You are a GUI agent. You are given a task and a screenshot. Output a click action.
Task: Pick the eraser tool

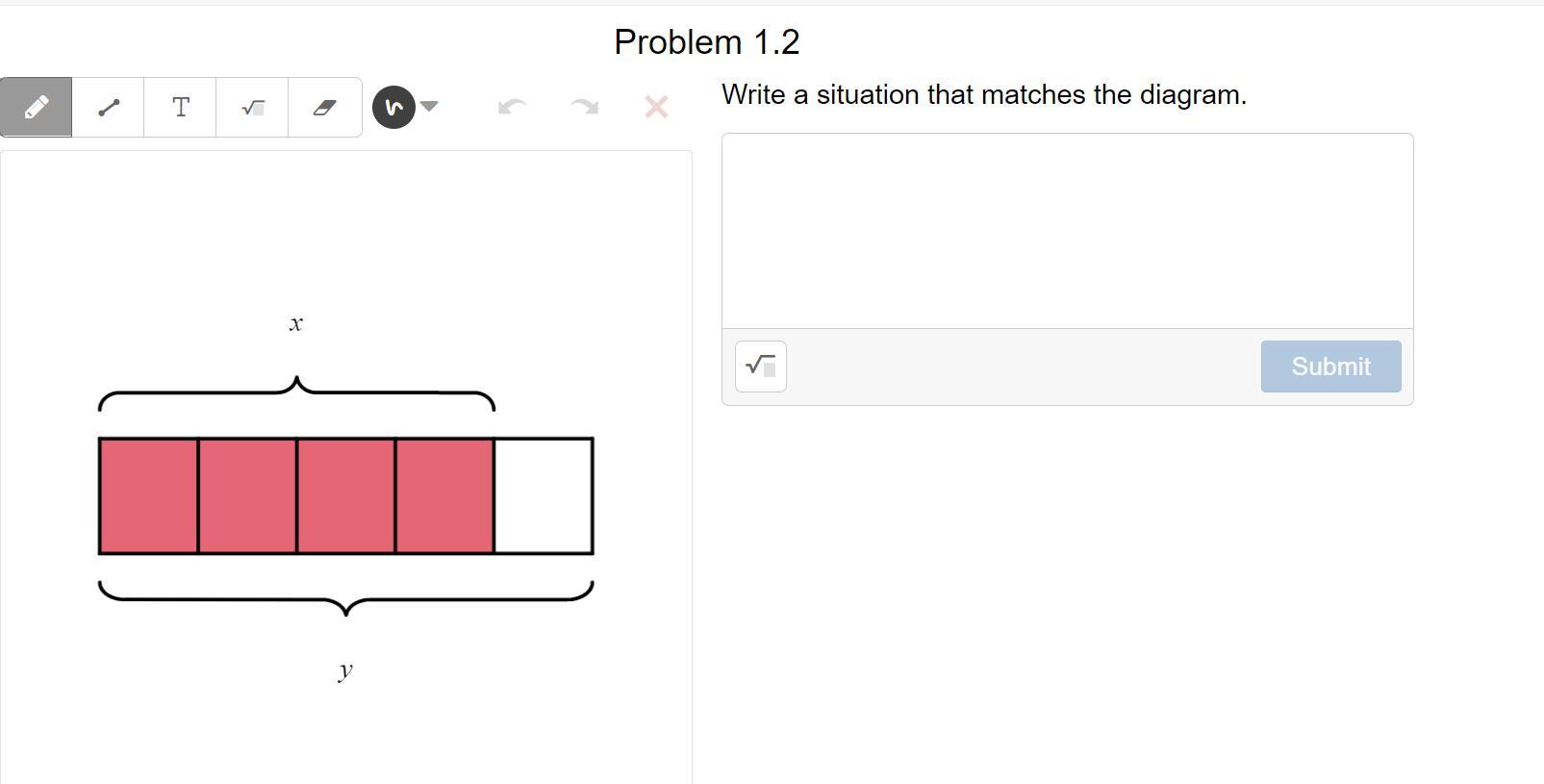[325, 107]
